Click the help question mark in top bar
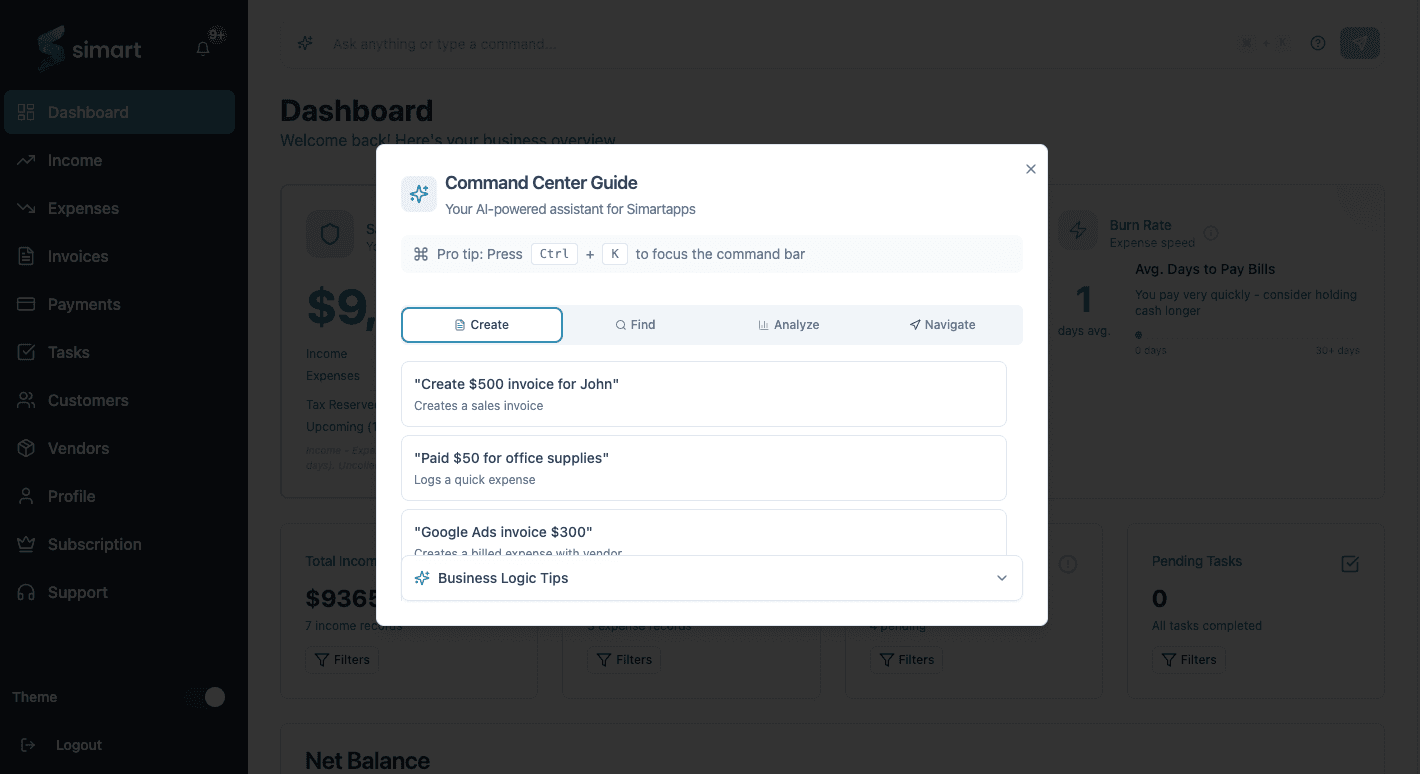Screen dimensions: 1420x774 tap(1317, 43)
